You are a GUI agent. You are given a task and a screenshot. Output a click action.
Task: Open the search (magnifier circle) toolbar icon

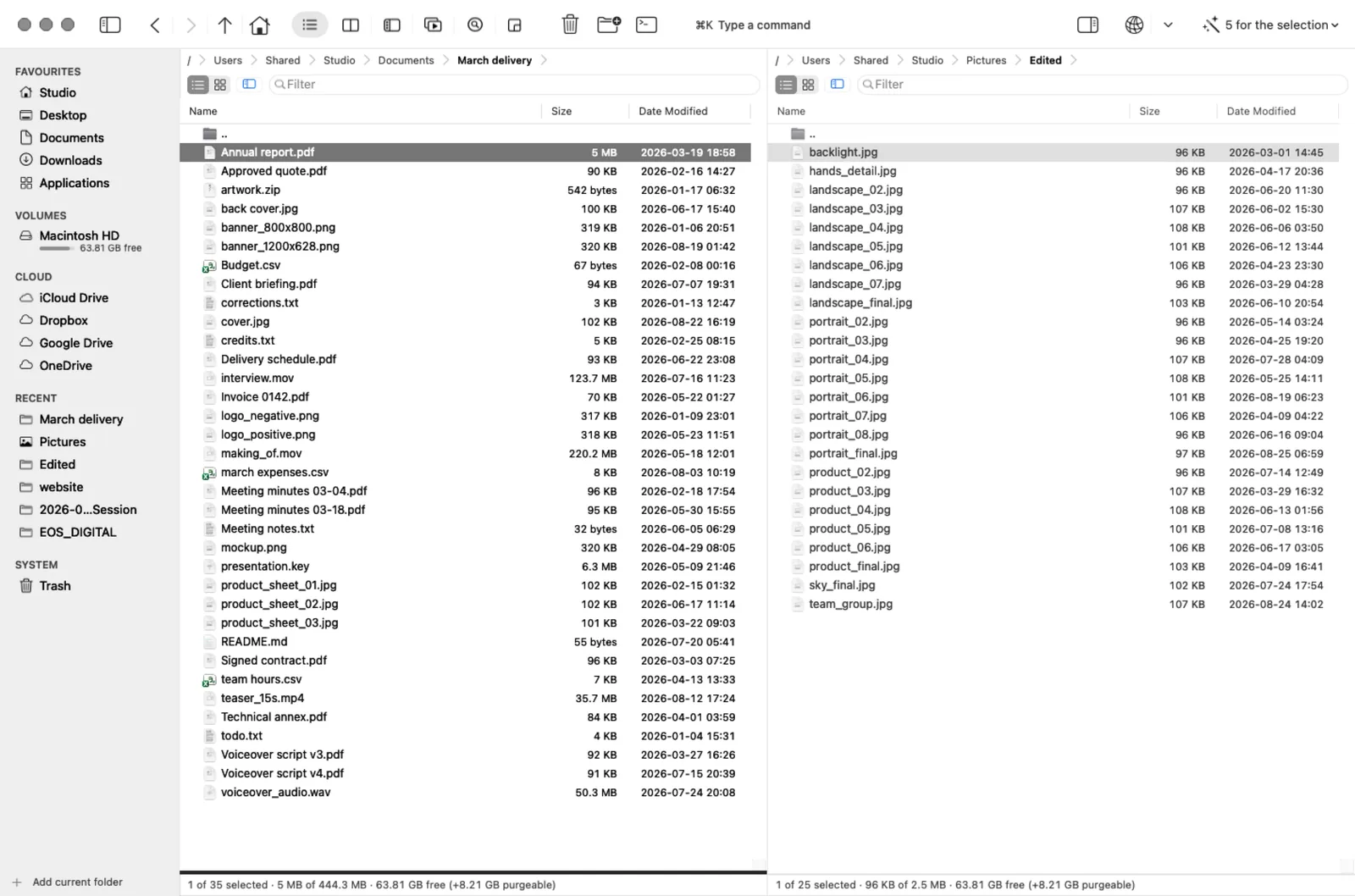475,25
